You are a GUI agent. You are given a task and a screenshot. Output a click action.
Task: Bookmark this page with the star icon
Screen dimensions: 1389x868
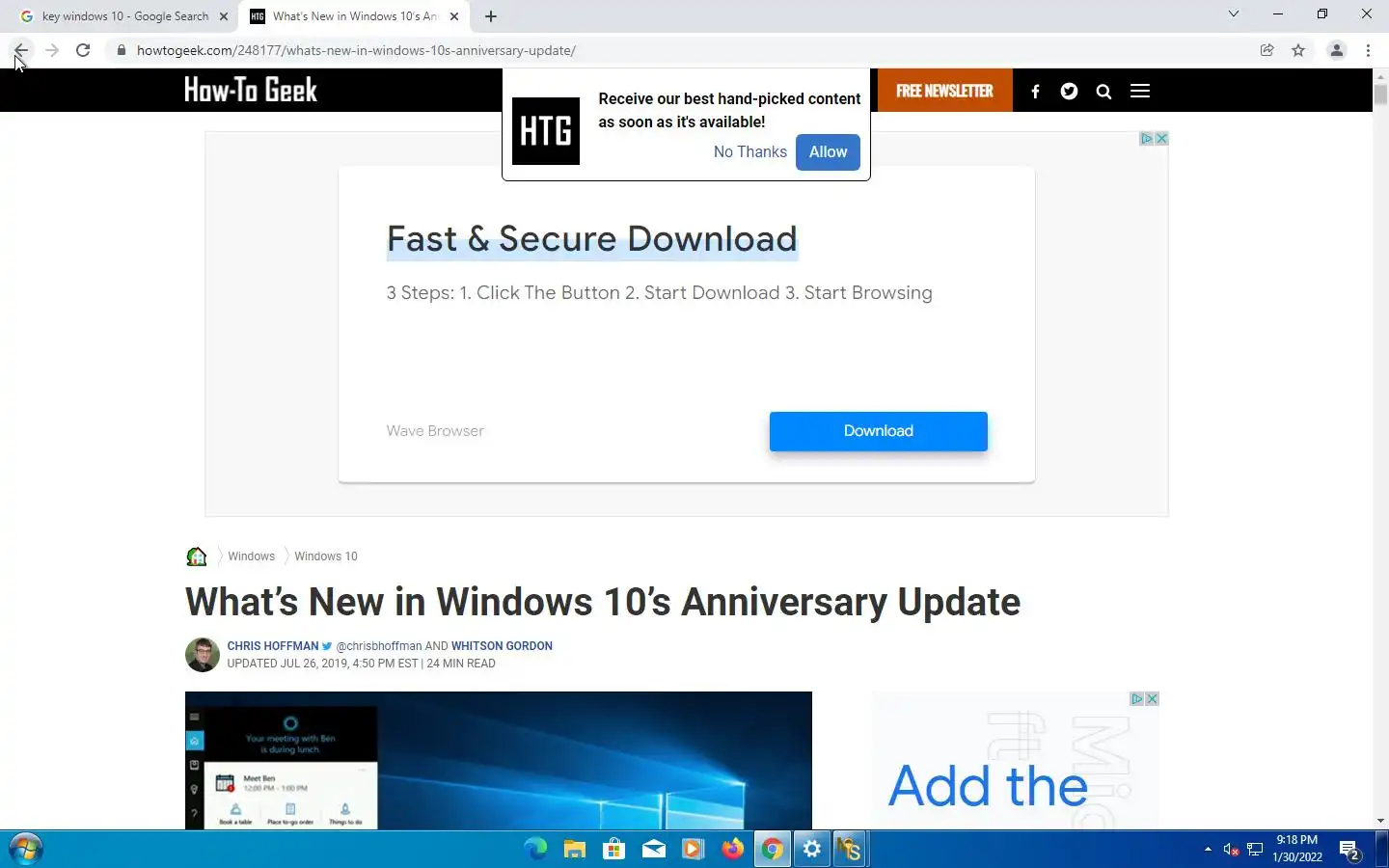[1298, 50]
